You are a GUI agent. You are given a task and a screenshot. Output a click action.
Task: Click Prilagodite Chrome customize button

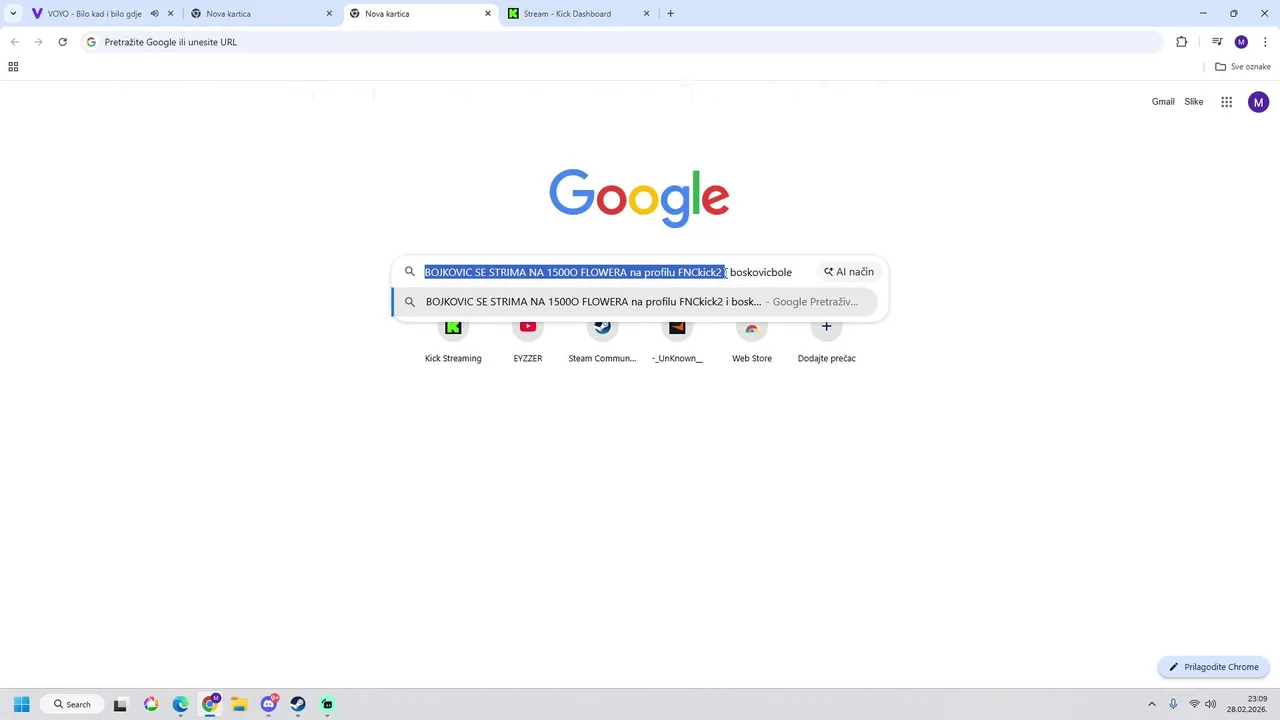coord(1213,667)
